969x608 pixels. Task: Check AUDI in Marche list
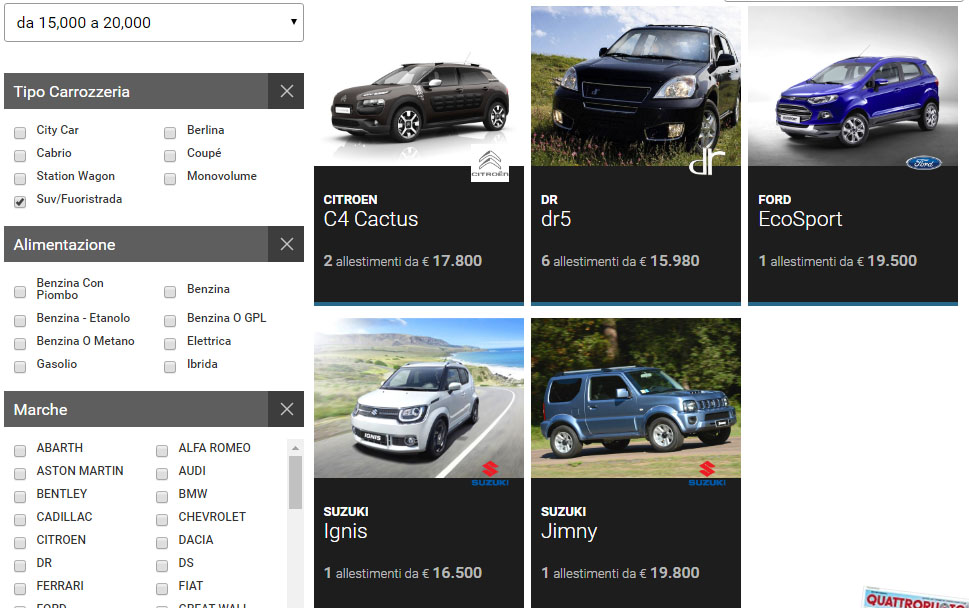point(162,473)
